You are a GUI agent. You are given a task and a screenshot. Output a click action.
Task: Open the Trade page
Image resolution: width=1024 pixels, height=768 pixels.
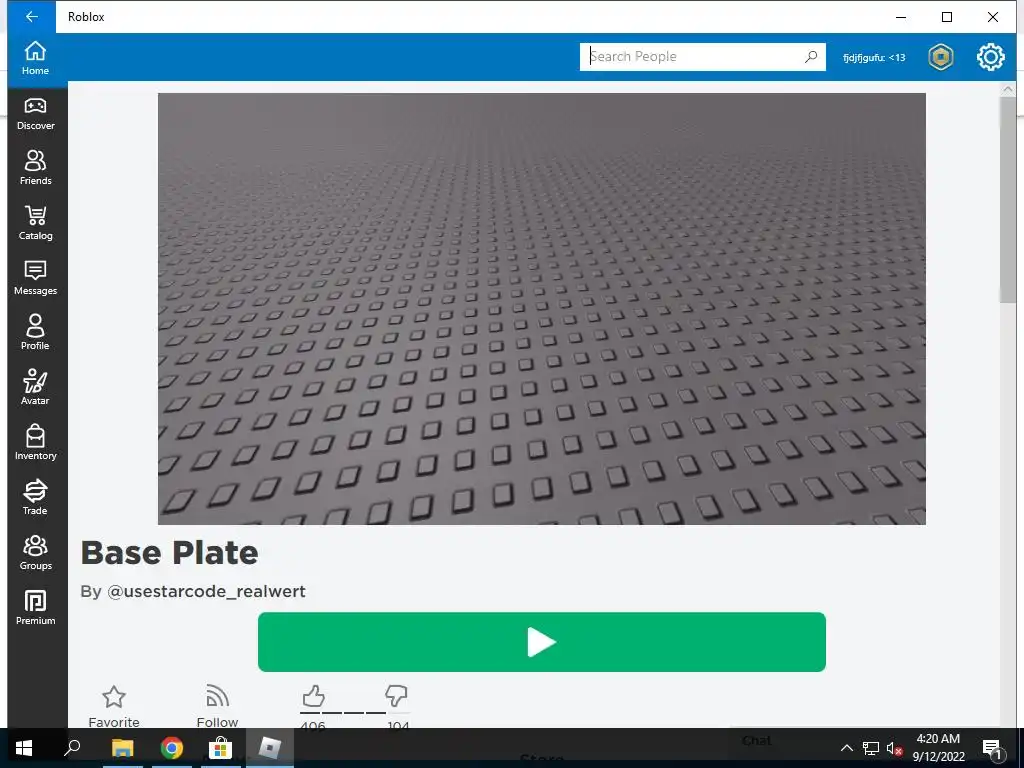click(x=35, y=498)
